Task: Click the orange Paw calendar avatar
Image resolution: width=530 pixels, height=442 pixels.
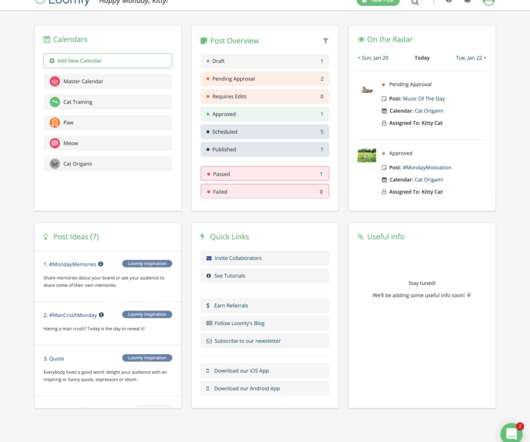Action: pyautogui.click(x=55, y=122)
